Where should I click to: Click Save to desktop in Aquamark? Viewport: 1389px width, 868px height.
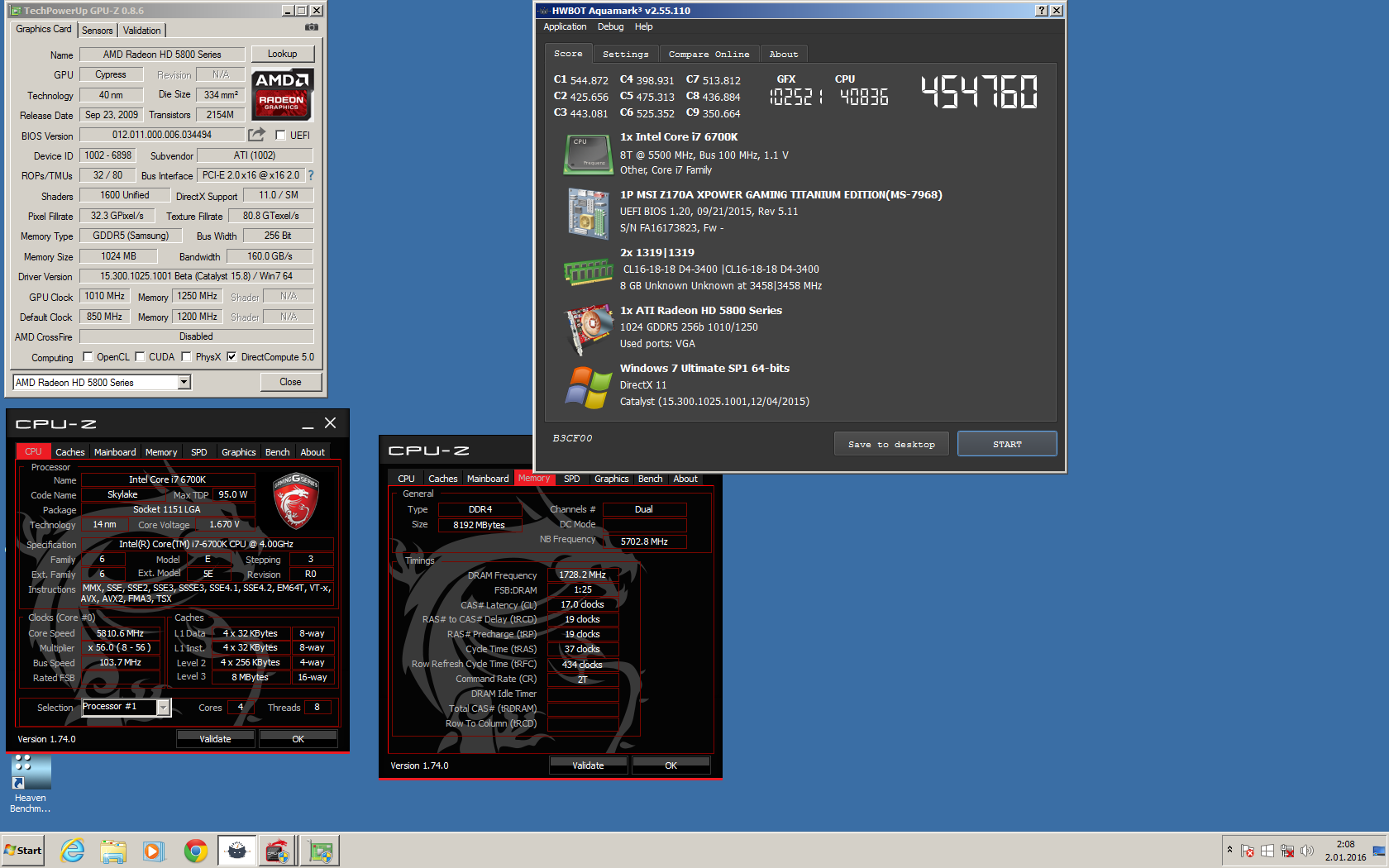pos(891,444)
